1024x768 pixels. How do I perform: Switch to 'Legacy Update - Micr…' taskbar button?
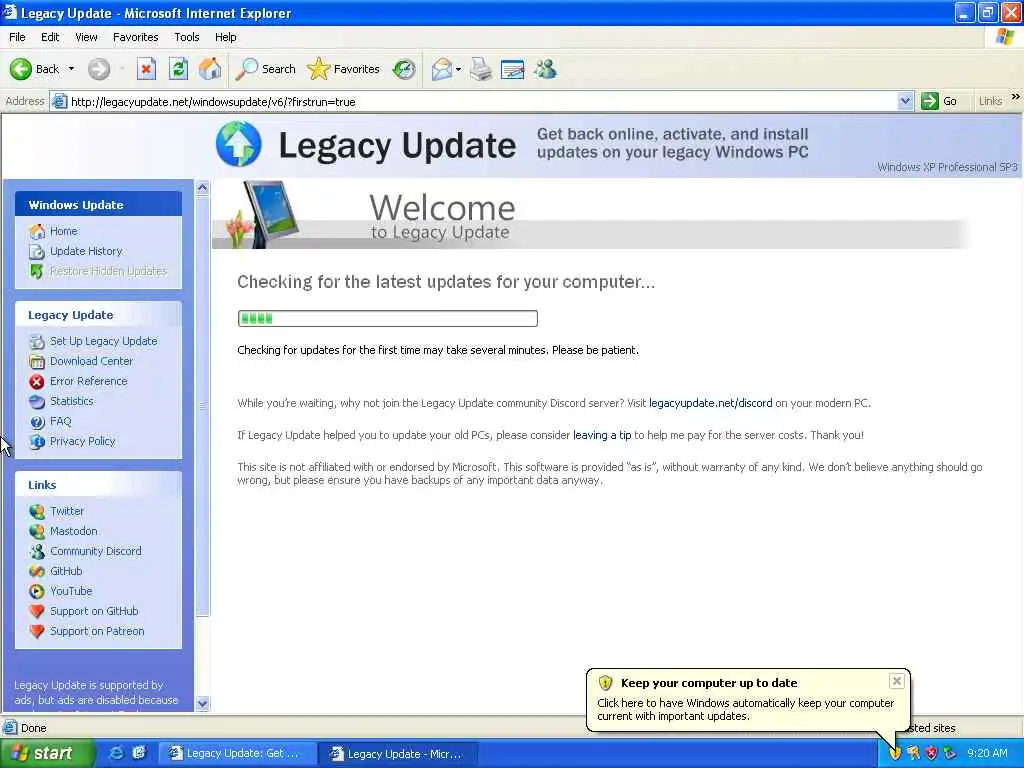coord(398,754)
